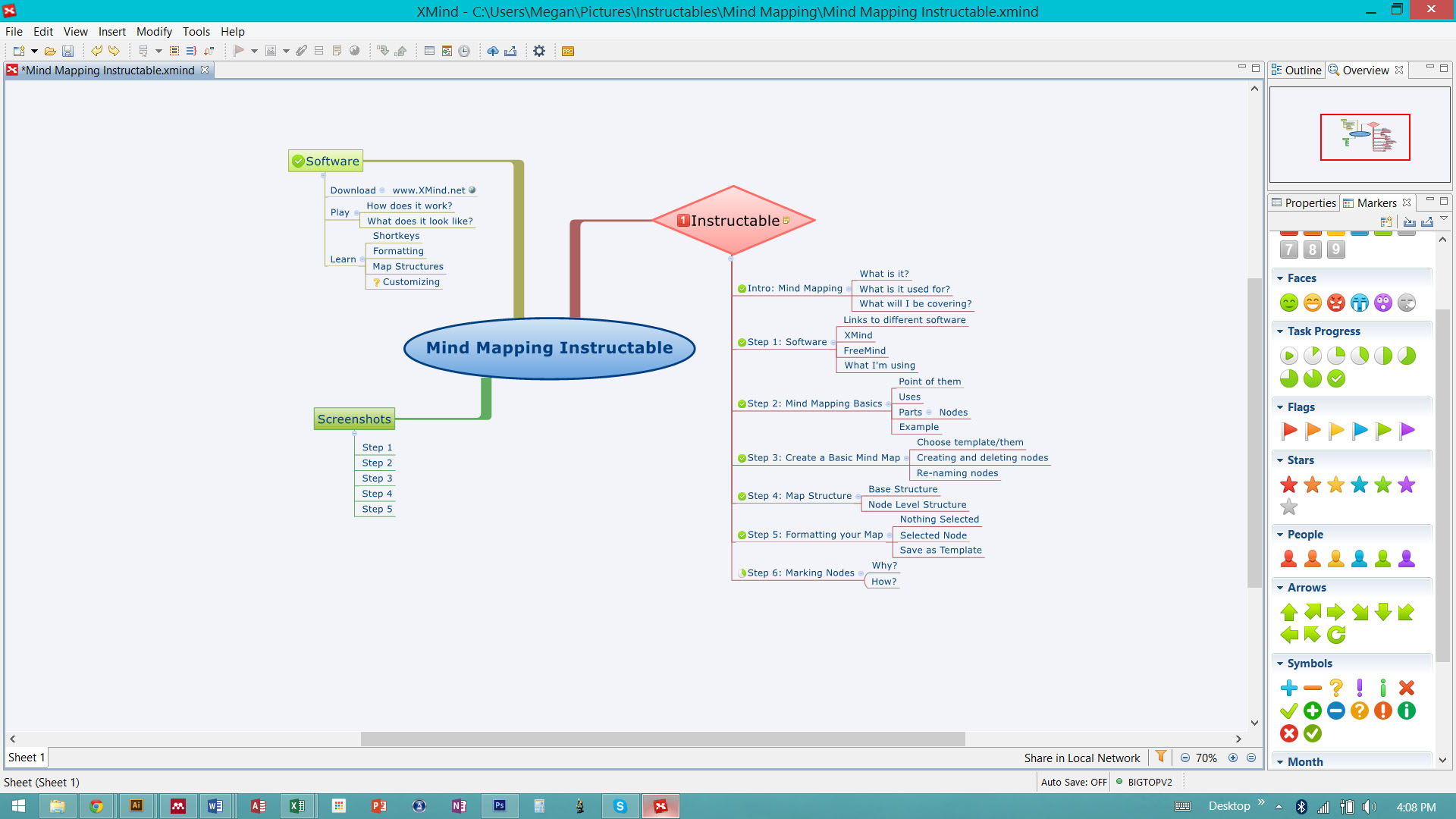The width and height of the screenshot is (1456, 819).
Task: Select the Task Progress full circle marker
Action: pyautogui.click(x=1336, y=378)
